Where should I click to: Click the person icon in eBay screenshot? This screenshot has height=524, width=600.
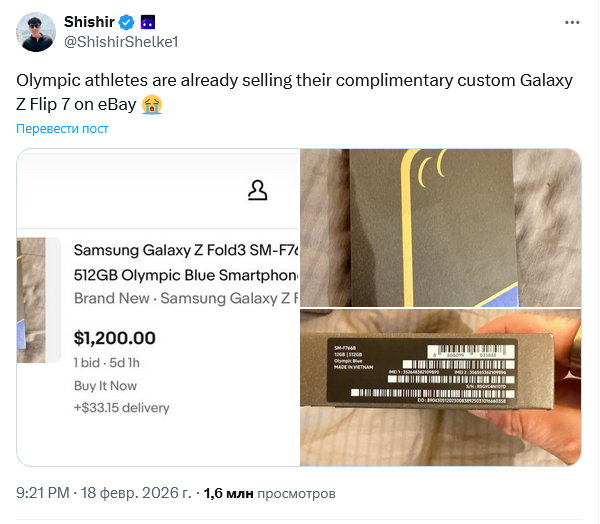[257, 189]
